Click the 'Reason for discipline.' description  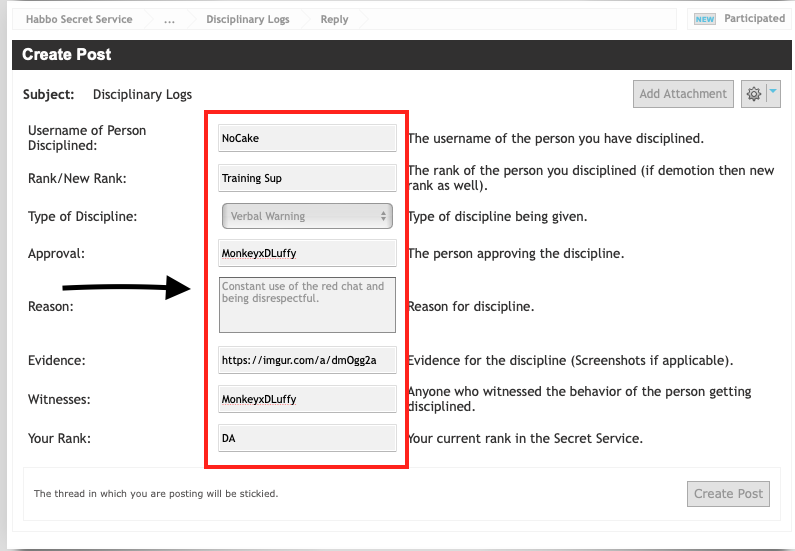(x=471, y=307)
